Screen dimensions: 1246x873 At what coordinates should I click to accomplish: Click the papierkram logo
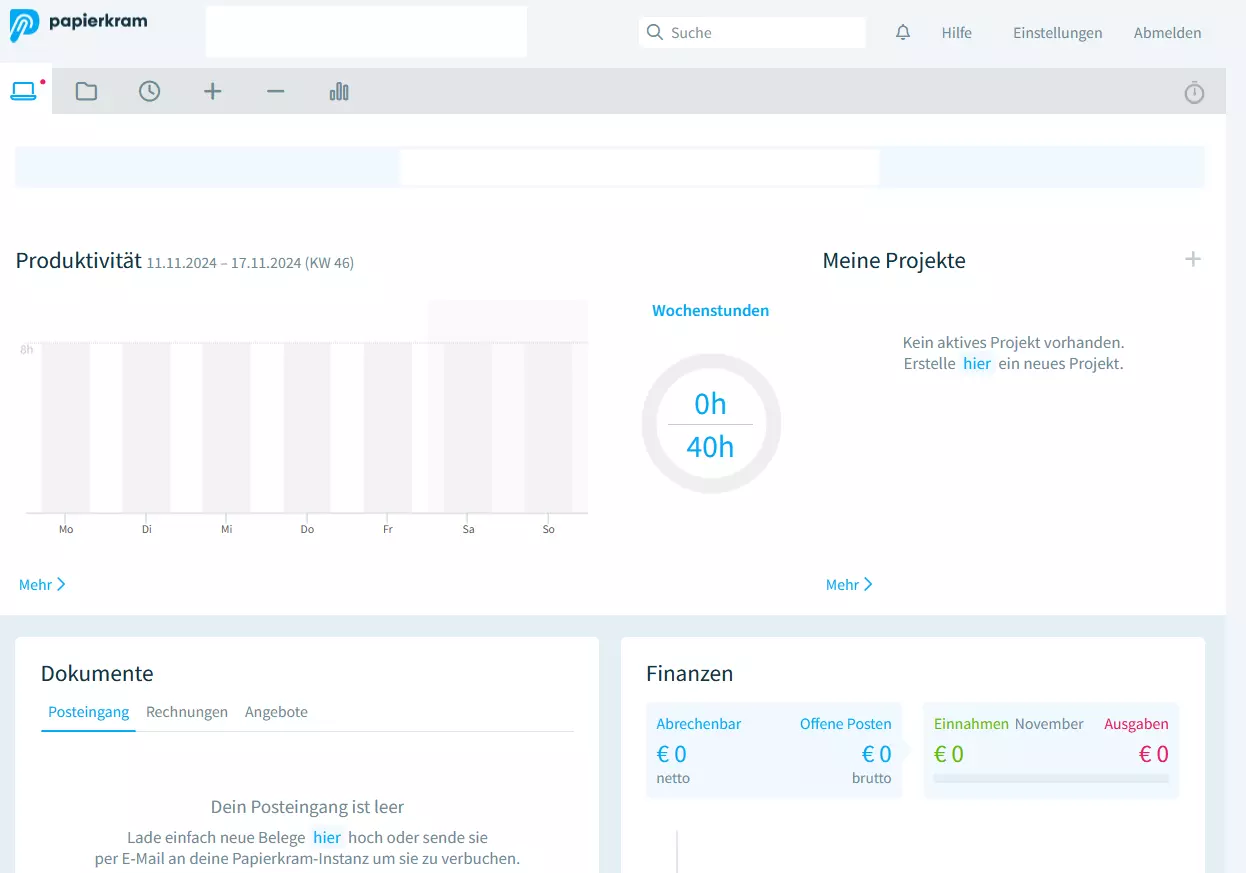(x=78, y=25)
